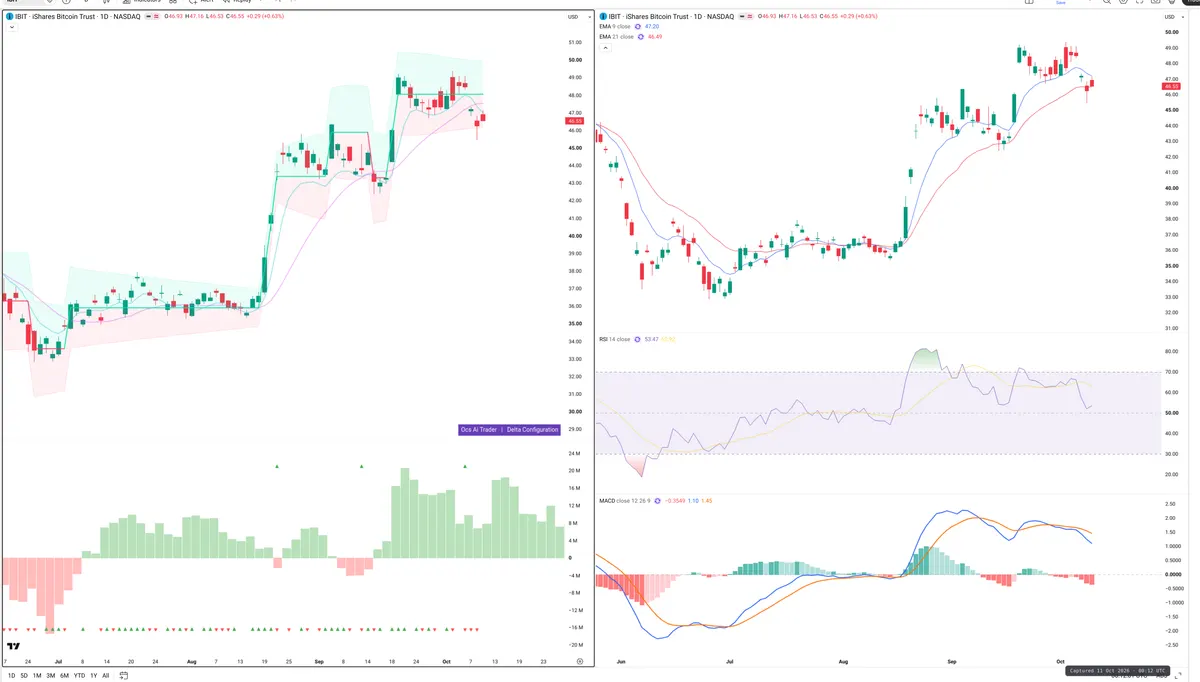Select the 3M time range
Image resolution: width=1200 pixels, height=682 pixels.
click(x=51, y=676)
